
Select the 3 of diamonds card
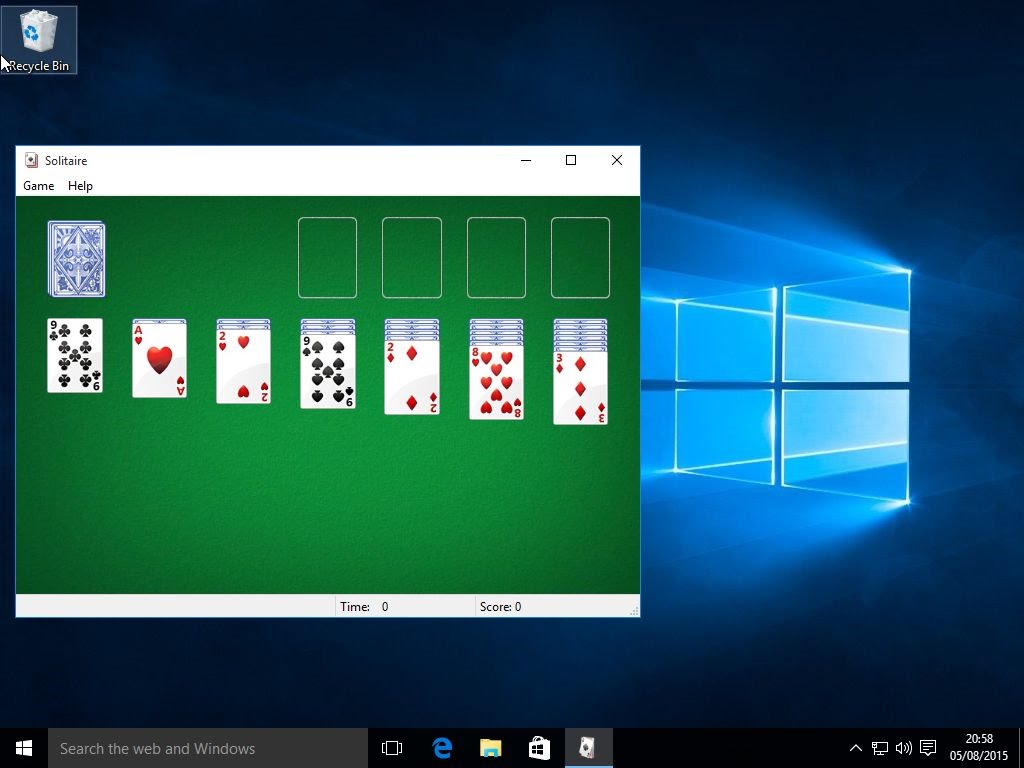tap(581, 387)
